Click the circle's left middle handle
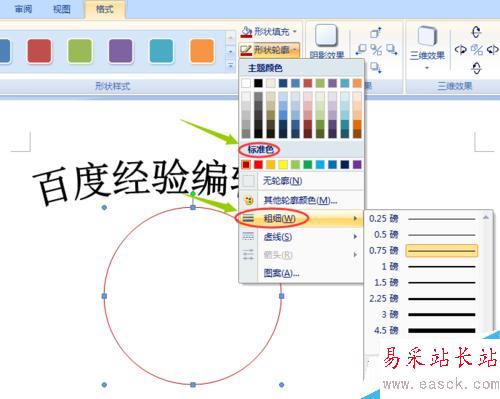500x399 pixels. click(104, 296)
